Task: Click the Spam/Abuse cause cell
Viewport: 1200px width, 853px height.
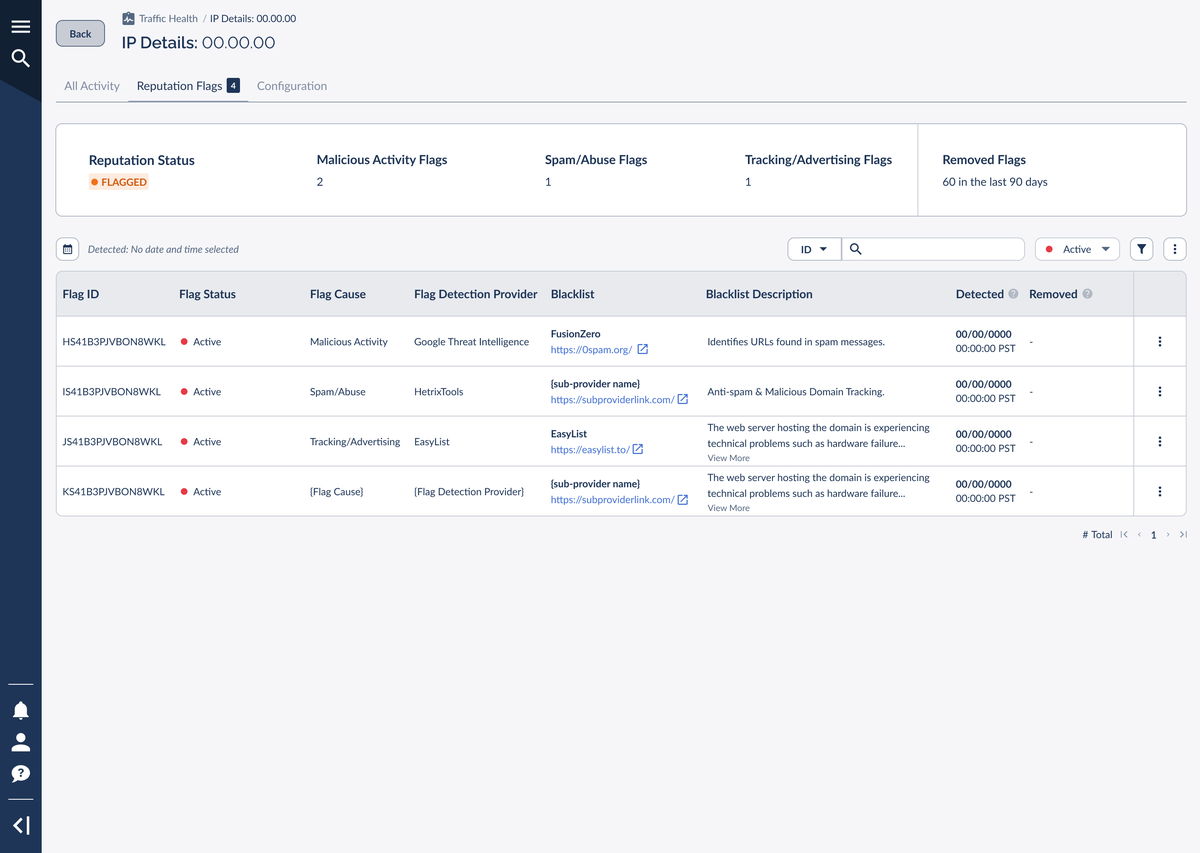Action: 338,392
